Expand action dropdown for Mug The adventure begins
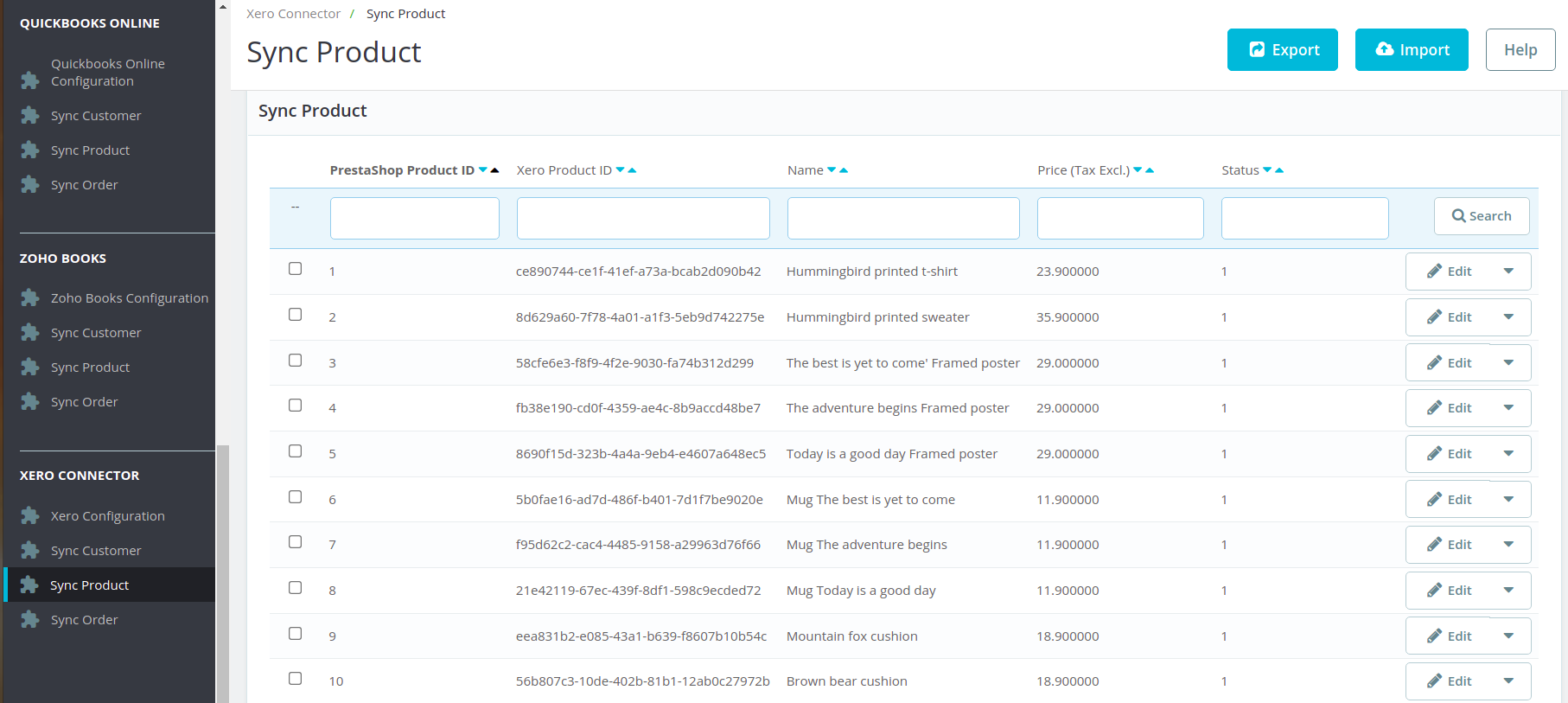The width and height of the screenshot is (1568, 703). (x=1508, y=545)
